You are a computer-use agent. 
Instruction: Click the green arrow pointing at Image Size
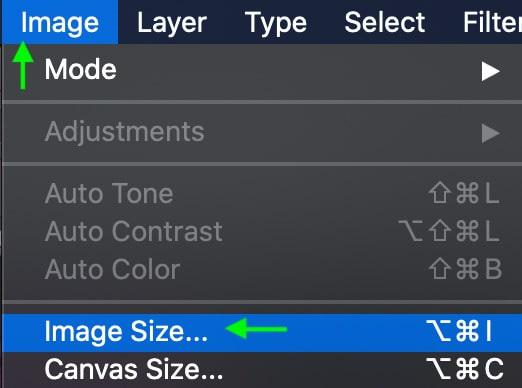pos(256,329)
